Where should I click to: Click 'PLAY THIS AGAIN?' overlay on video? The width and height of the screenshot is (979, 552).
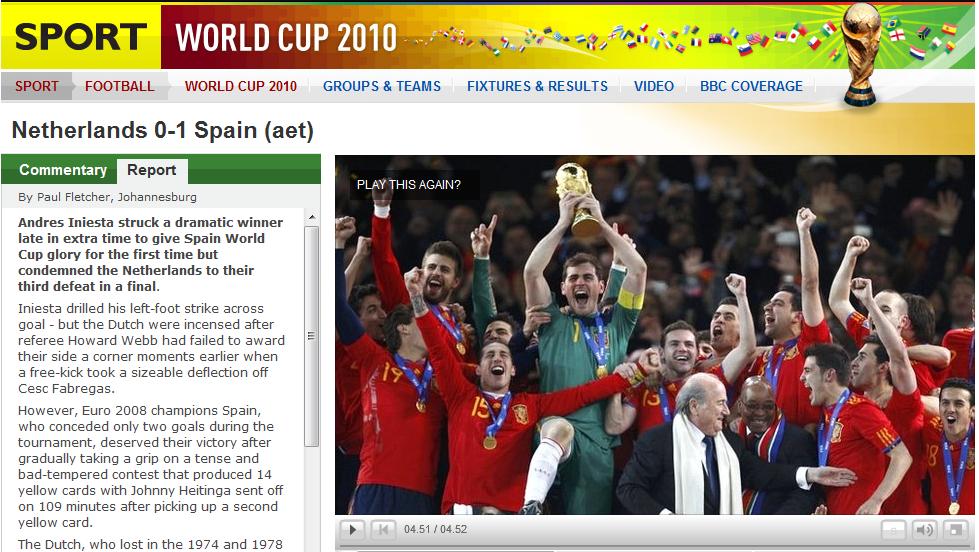tap(408, 185)
